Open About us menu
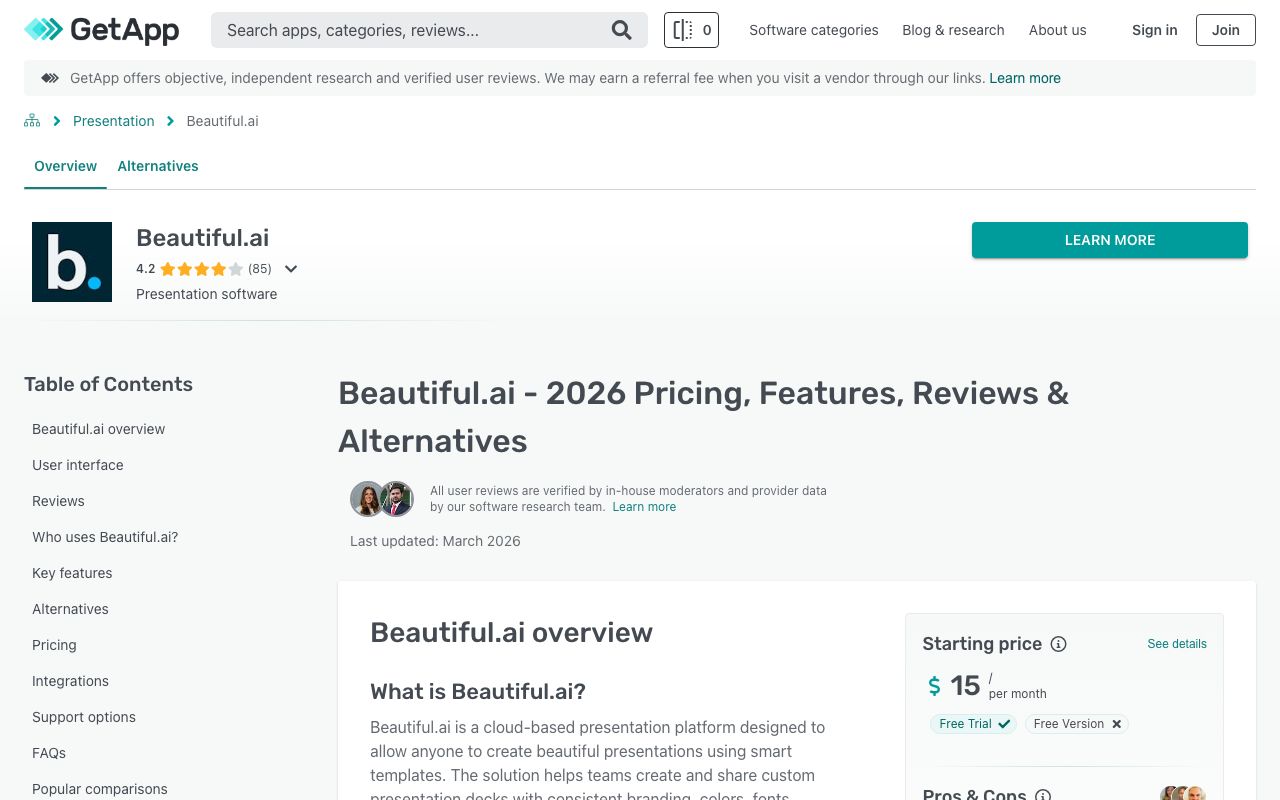 click(x=1057, y=30)
